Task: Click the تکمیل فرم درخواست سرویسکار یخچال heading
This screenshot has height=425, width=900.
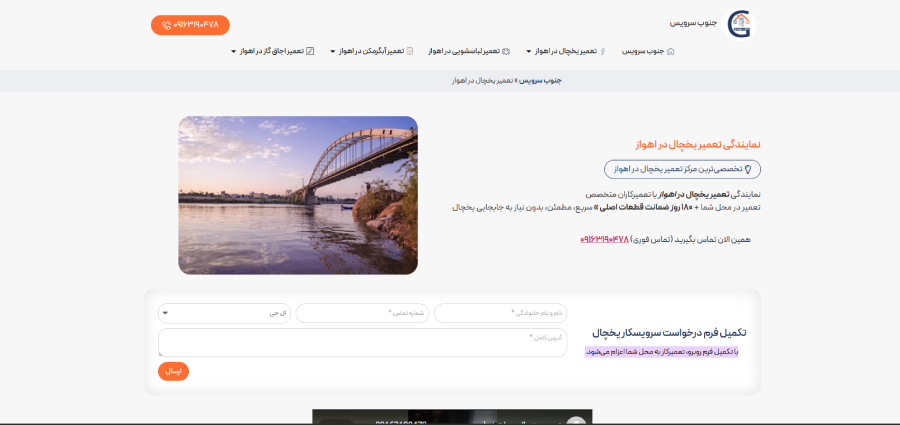Action: tap(669, 333)
